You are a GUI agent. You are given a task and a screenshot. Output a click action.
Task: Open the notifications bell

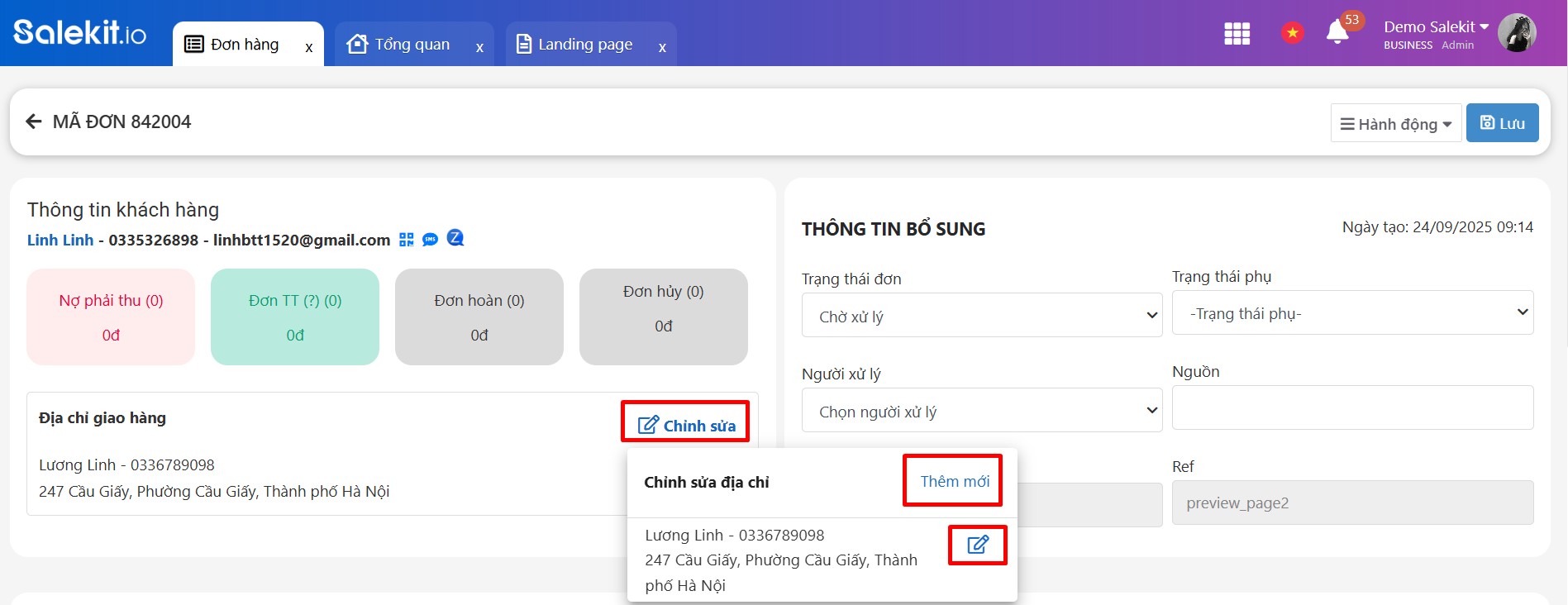(1337, 33)
